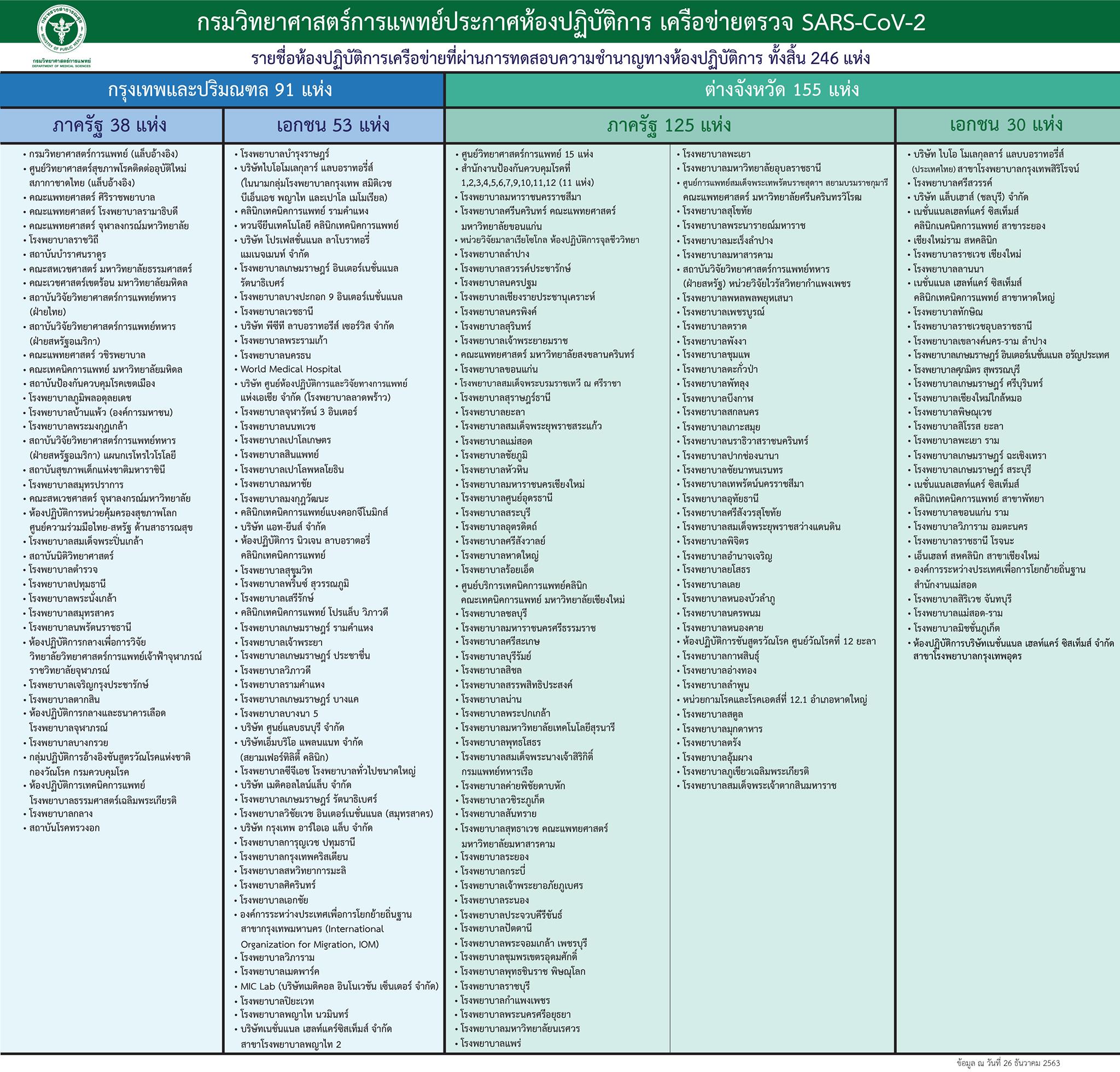The image size is (1120, 1072).
Task: Select World Medical Hospital entry
Action: coord(290,369)
